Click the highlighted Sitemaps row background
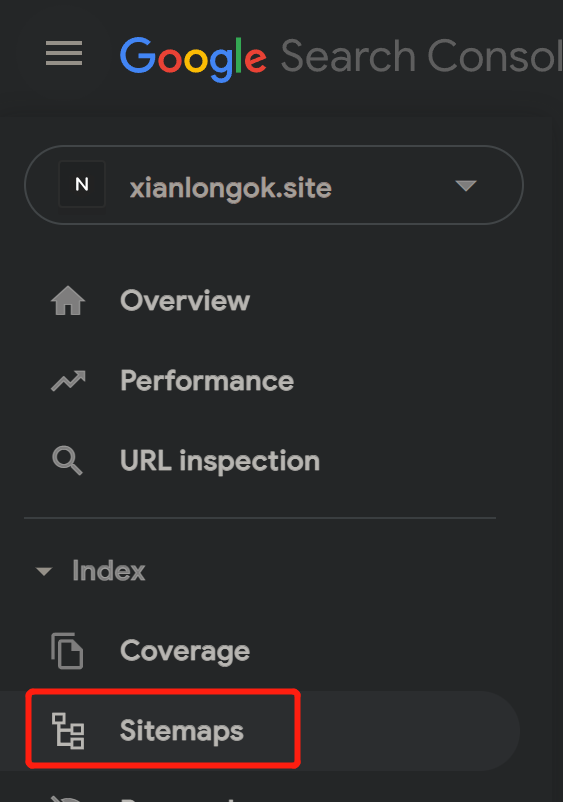This screenshot has height=802, width=563. point(260,731)
